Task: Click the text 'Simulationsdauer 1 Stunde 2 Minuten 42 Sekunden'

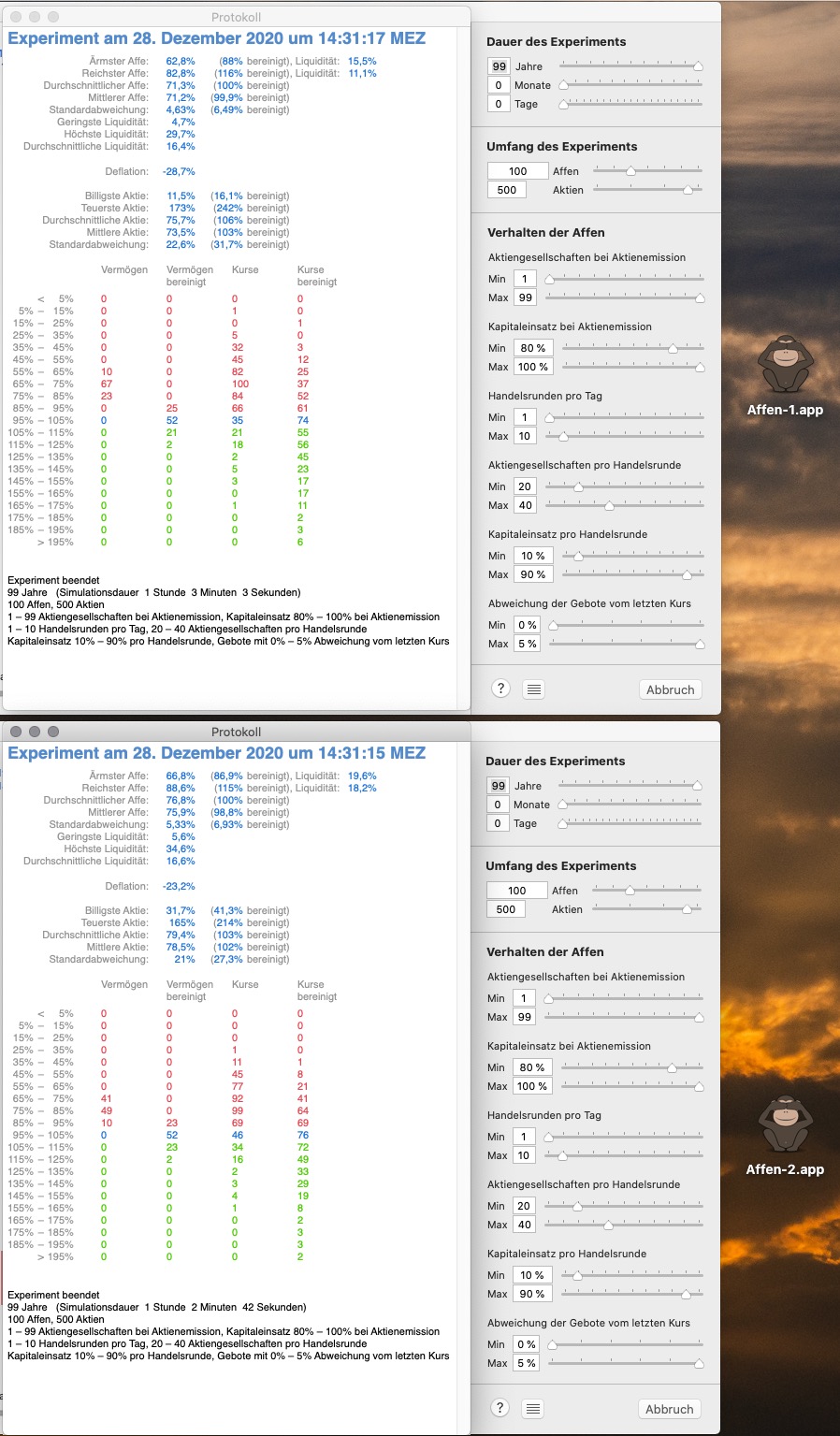Action: pos(181,1308)
